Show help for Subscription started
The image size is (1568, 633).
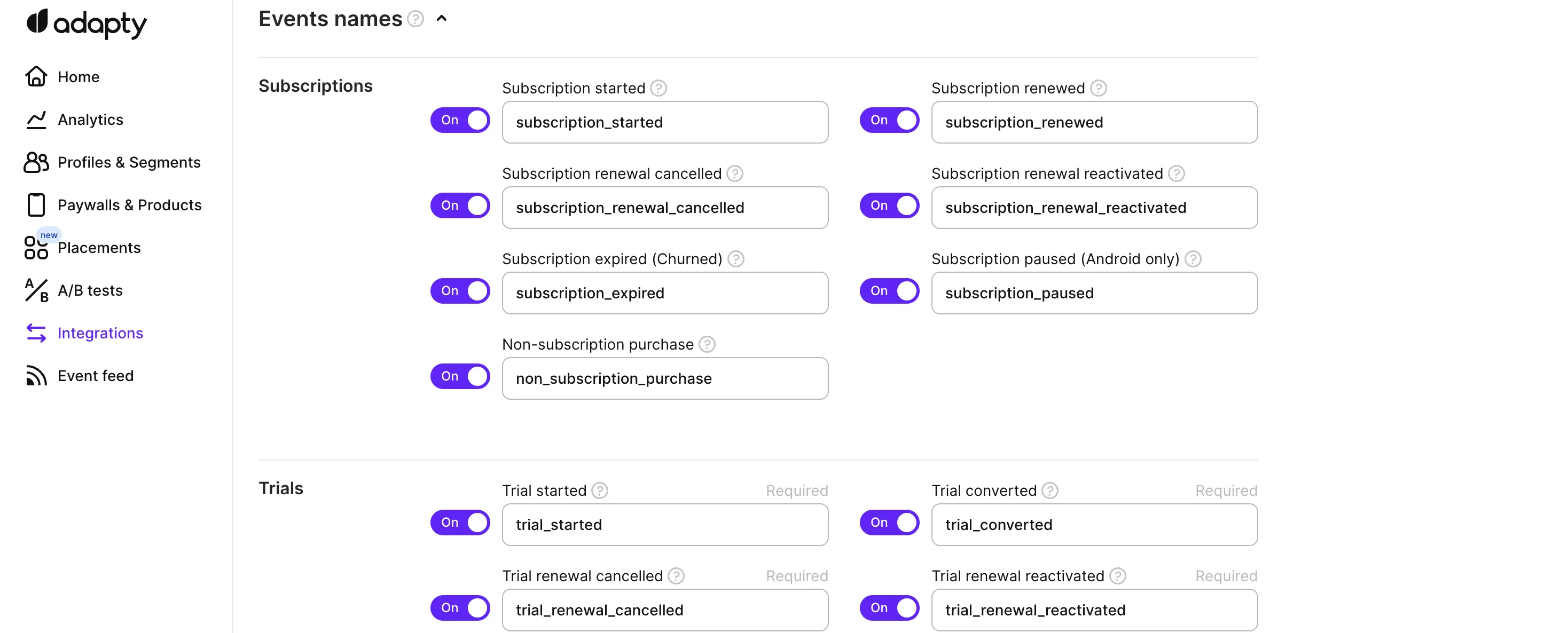[658, 88]
